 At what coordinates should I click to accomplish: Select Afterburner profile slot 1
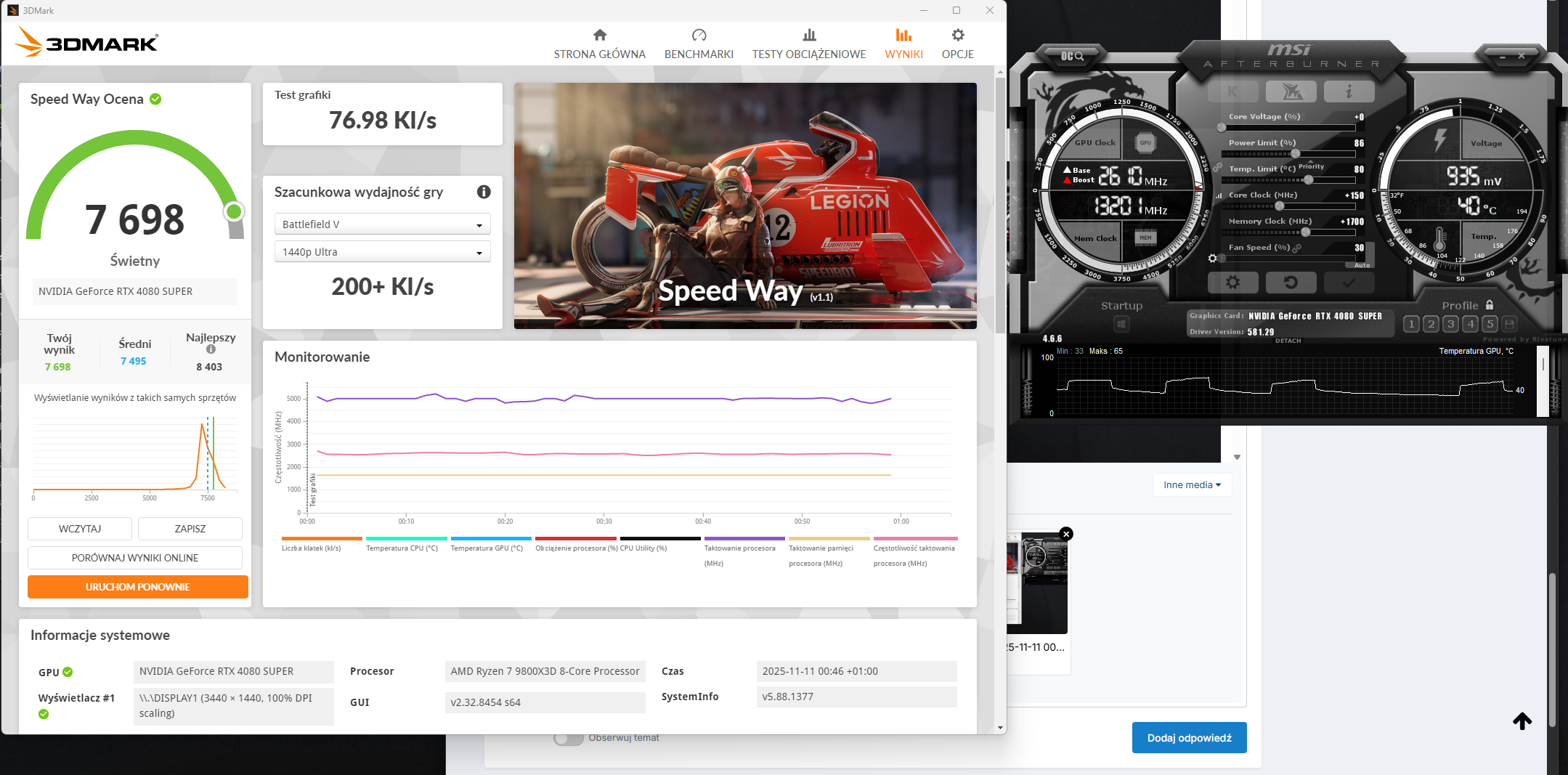(1411, 324)
